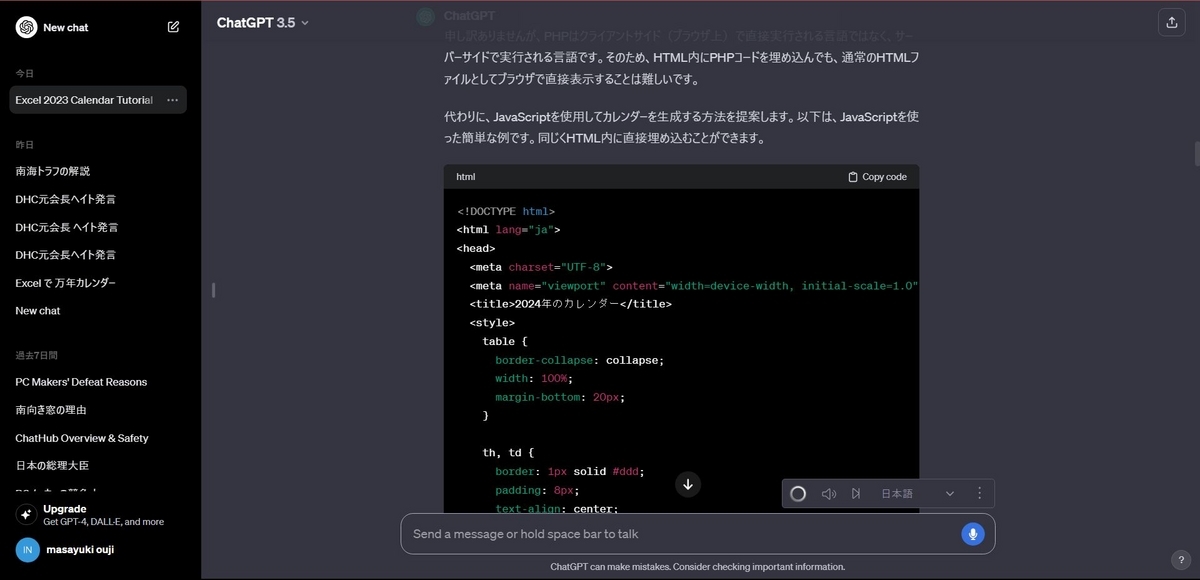This screenshot has height=580, width=1200.
Task: Click the loading circle icon in the voice toolbar
Action: (x=798, y=494)
